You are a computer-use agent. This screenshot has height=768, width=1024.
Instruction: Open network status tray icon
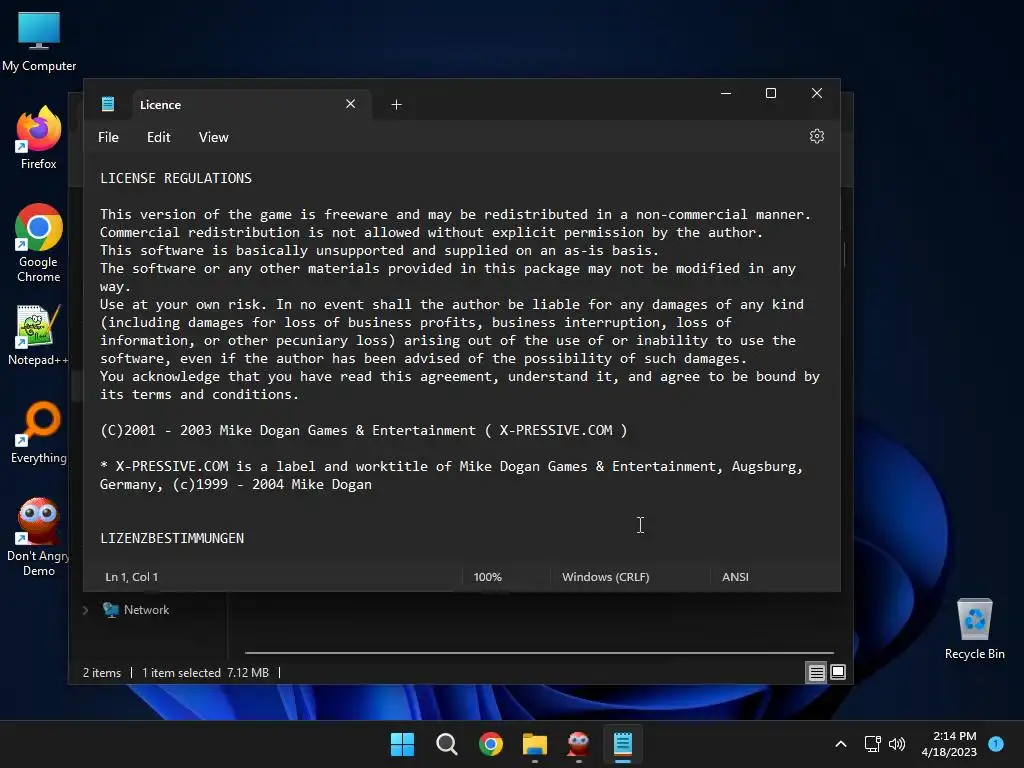[872, 744]
